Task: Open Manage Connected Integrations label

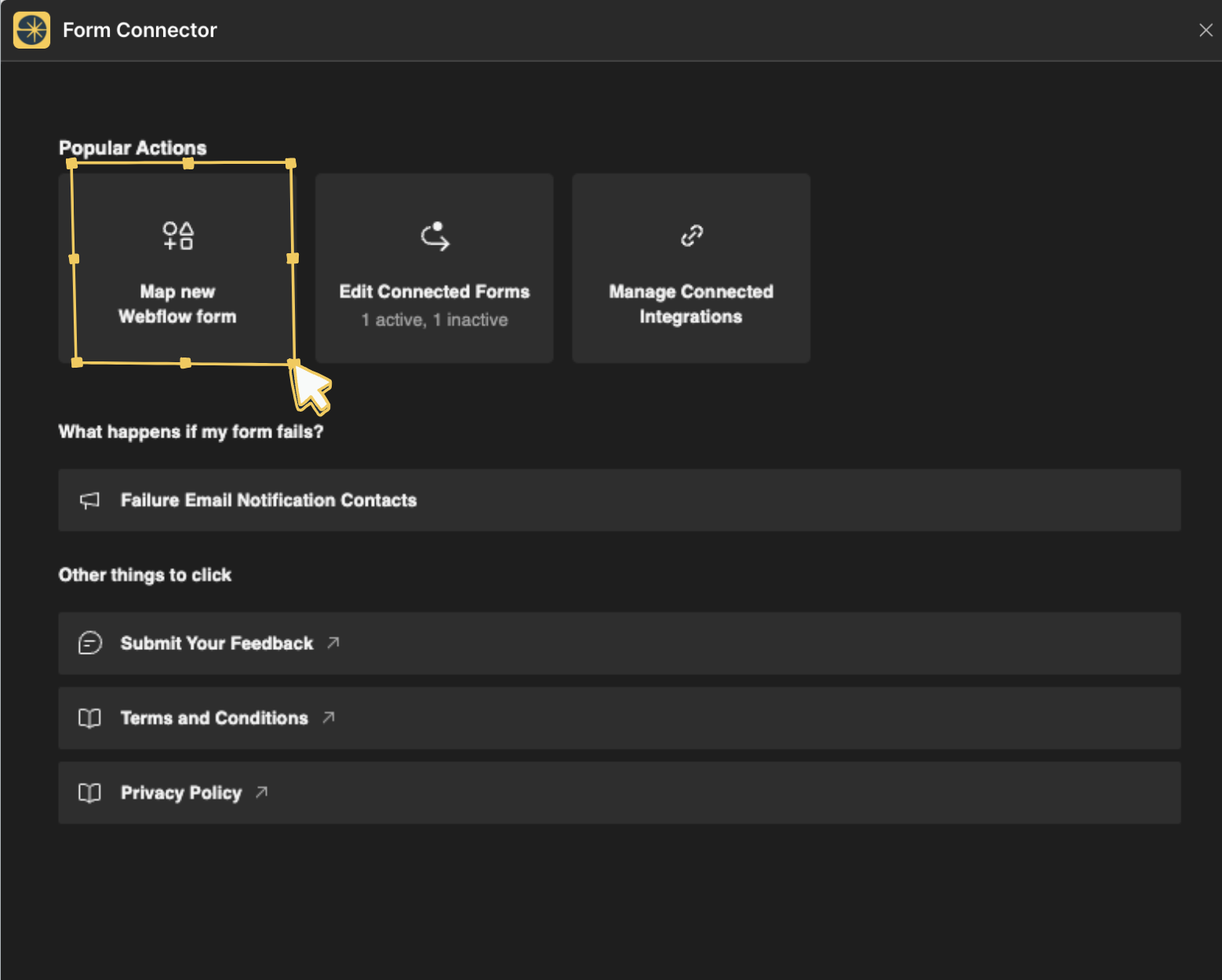Action: tap(690, 304)
